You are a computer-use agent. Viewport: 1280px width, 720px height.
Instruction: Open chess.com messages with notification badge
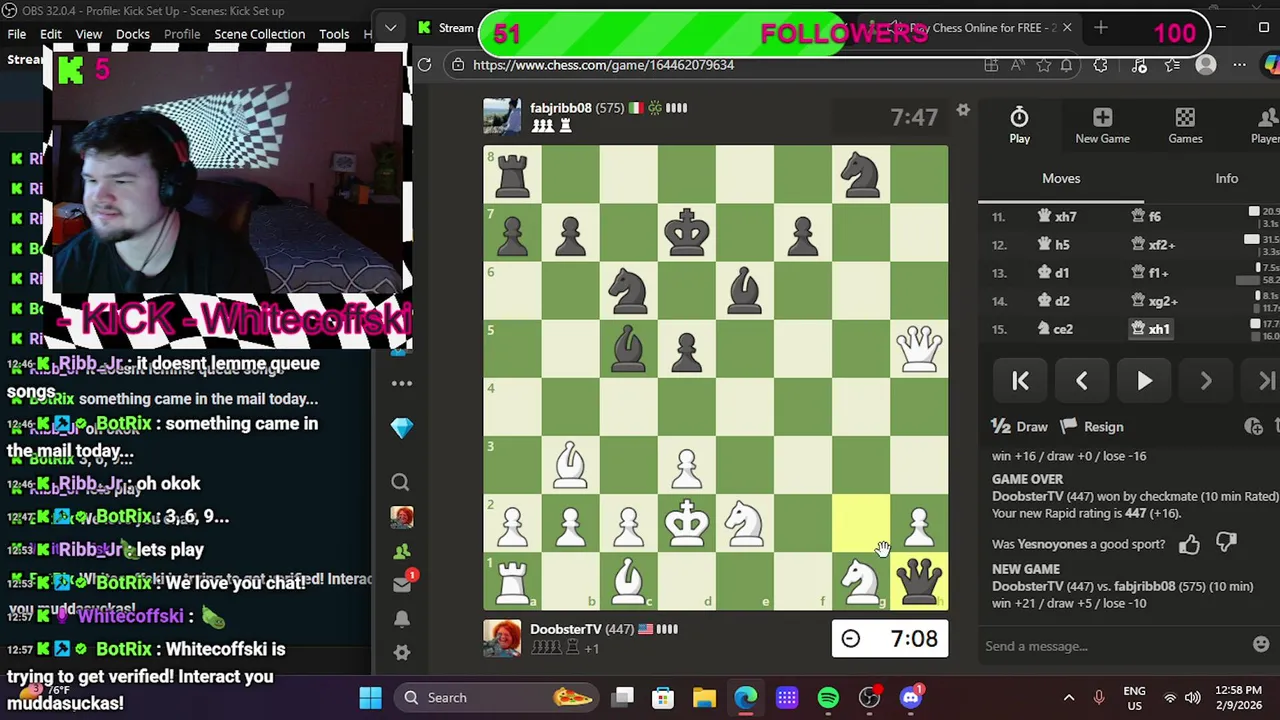coord(402,583)
